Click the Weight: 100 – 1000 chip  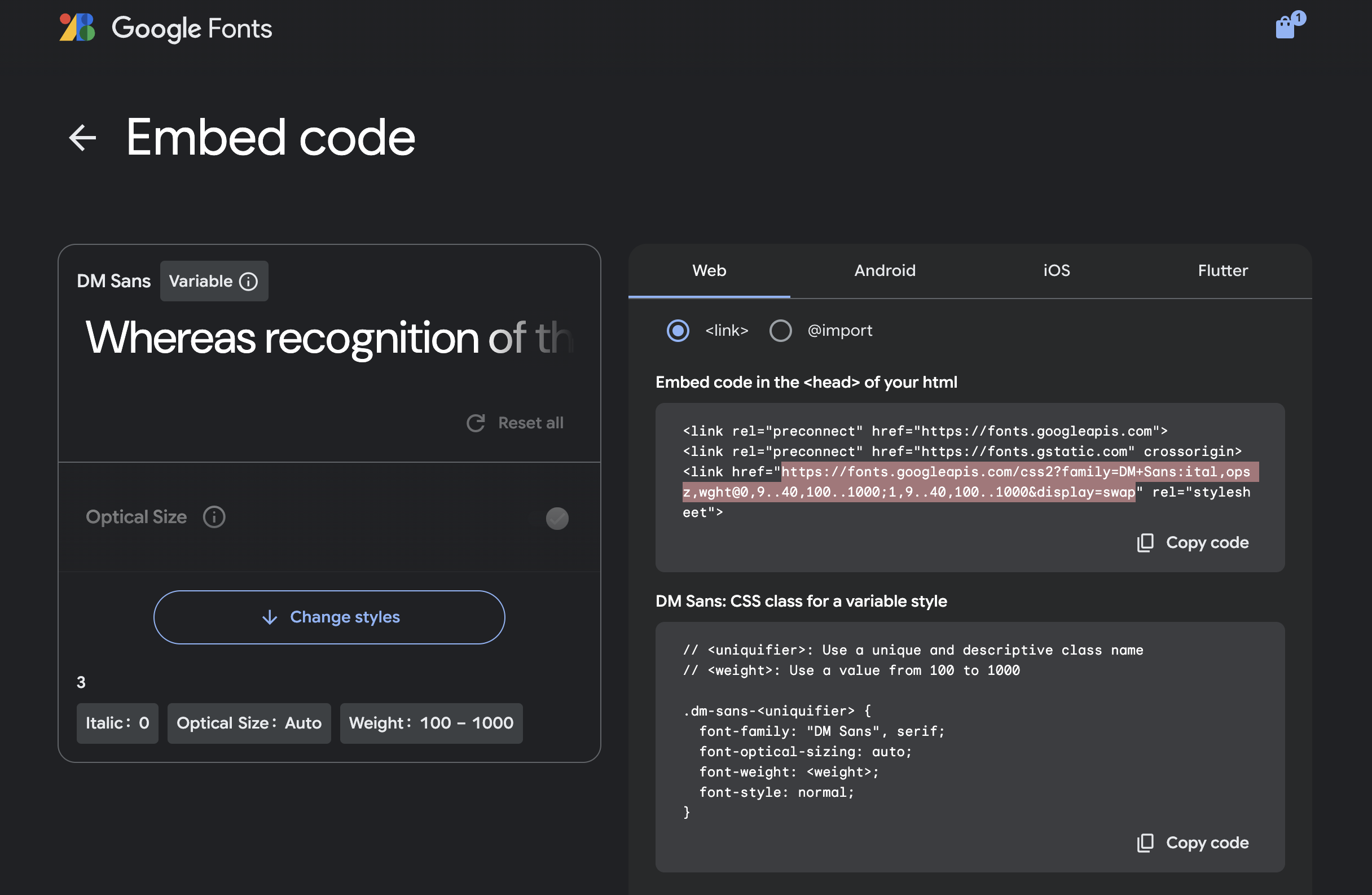430,723
